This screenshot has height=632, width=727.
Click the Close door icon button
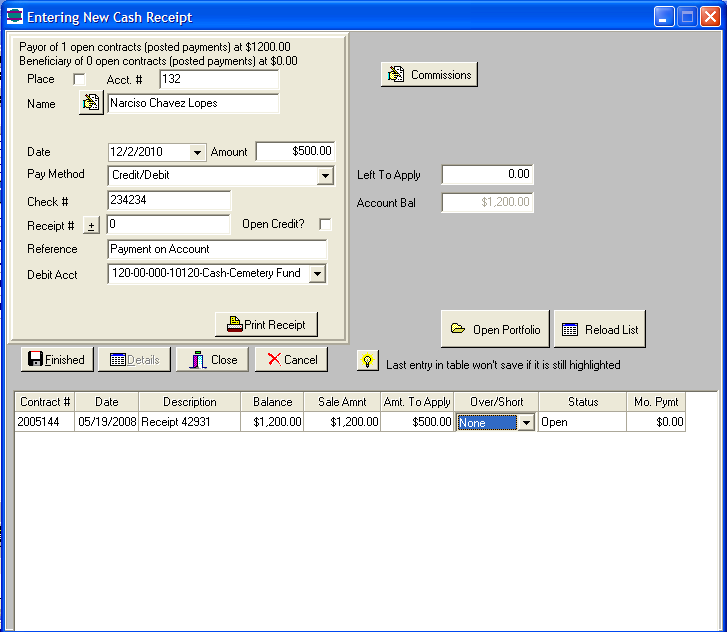point(213,360)
